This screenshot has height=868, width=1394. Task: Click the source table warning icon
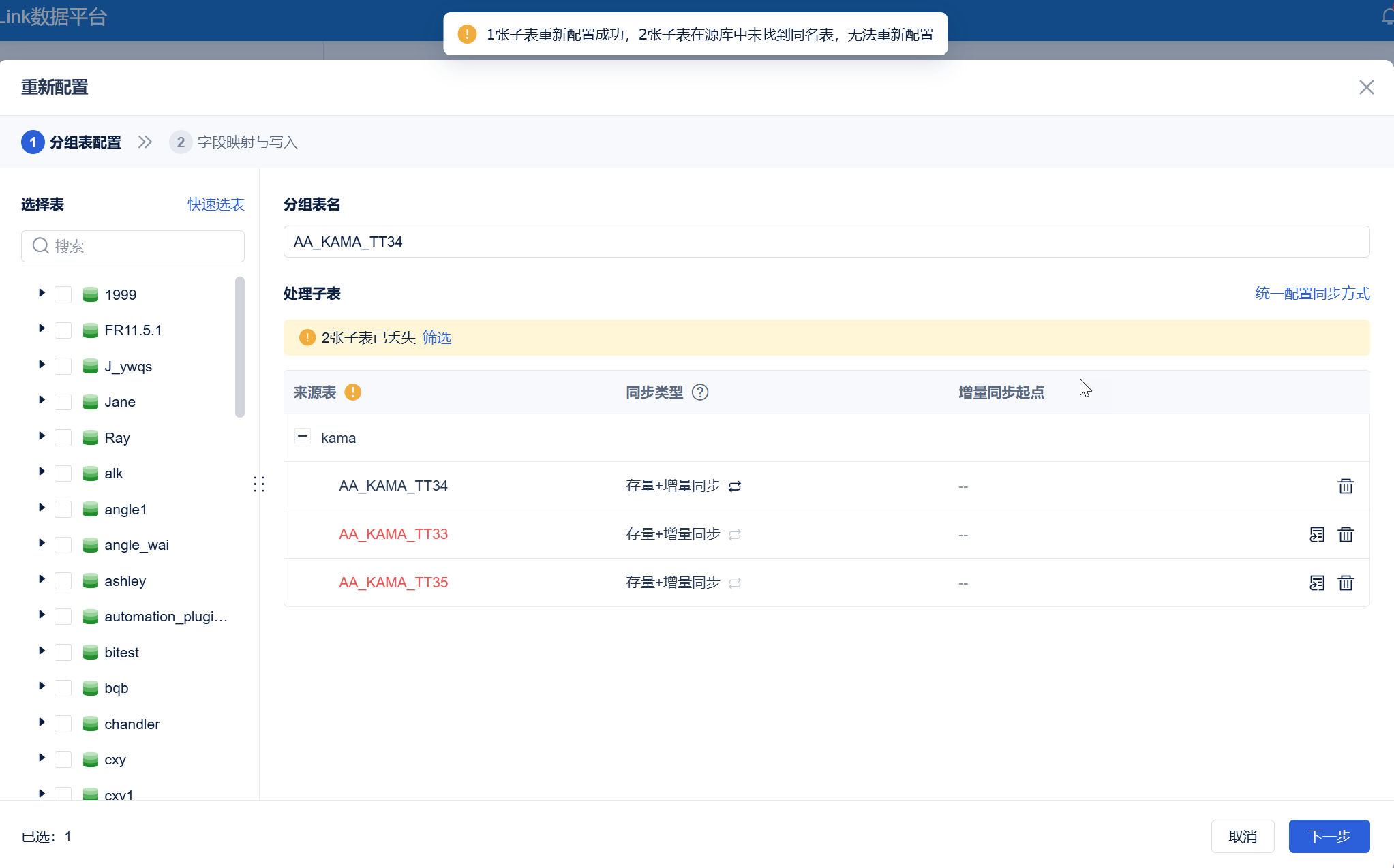(x=352, y=392)
